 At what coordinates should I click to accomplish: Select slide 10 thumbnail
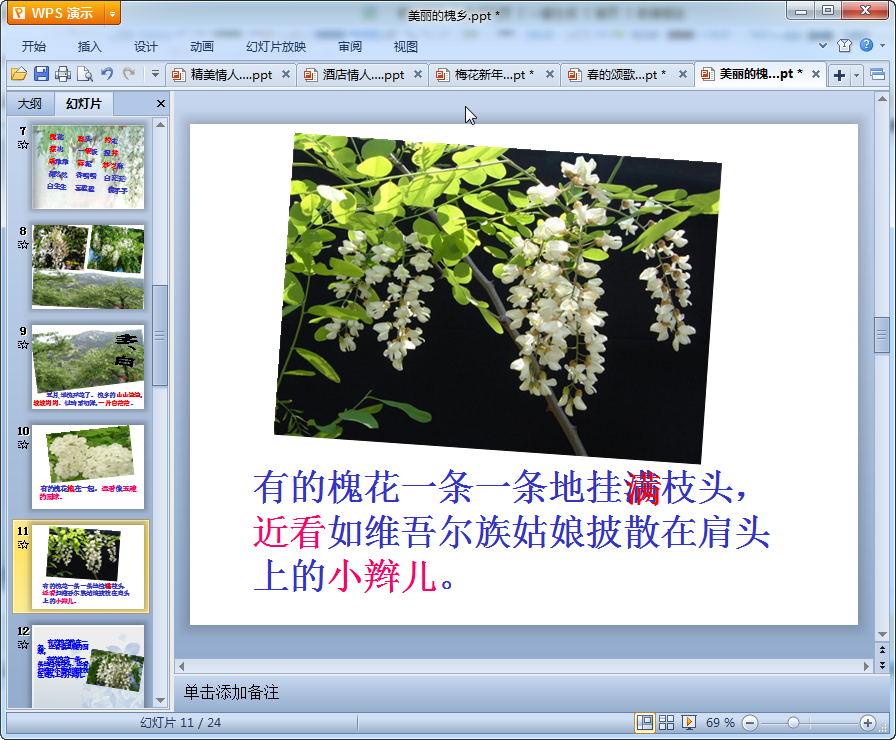pyautogui.click(x=88, y=467)
